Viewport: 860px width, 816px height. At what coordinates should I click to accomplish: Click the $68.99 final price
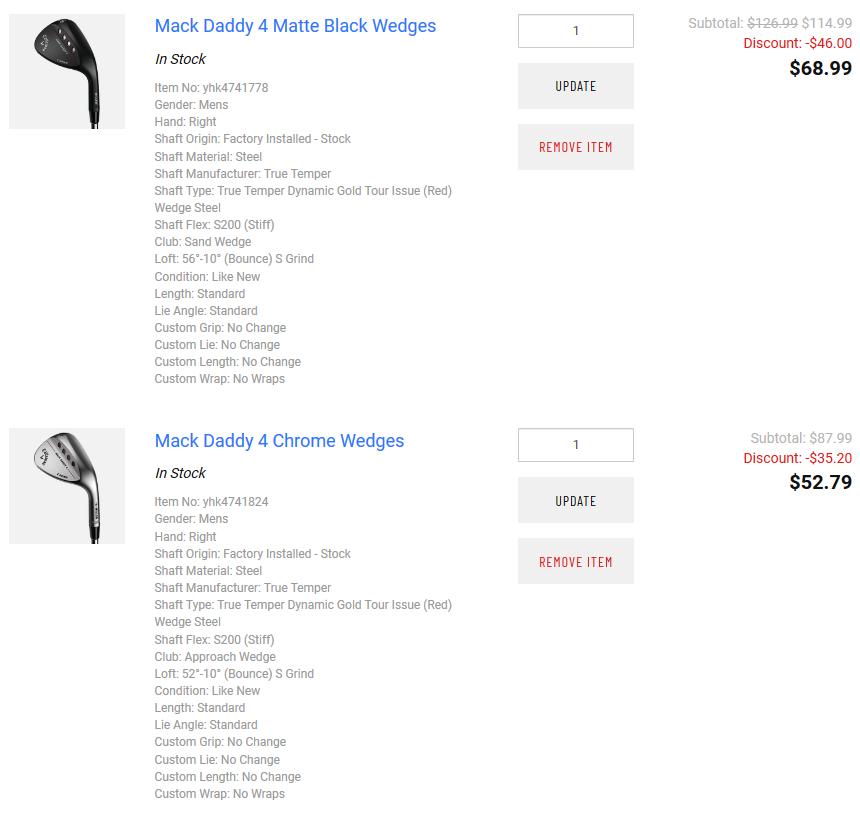point(820,68)
